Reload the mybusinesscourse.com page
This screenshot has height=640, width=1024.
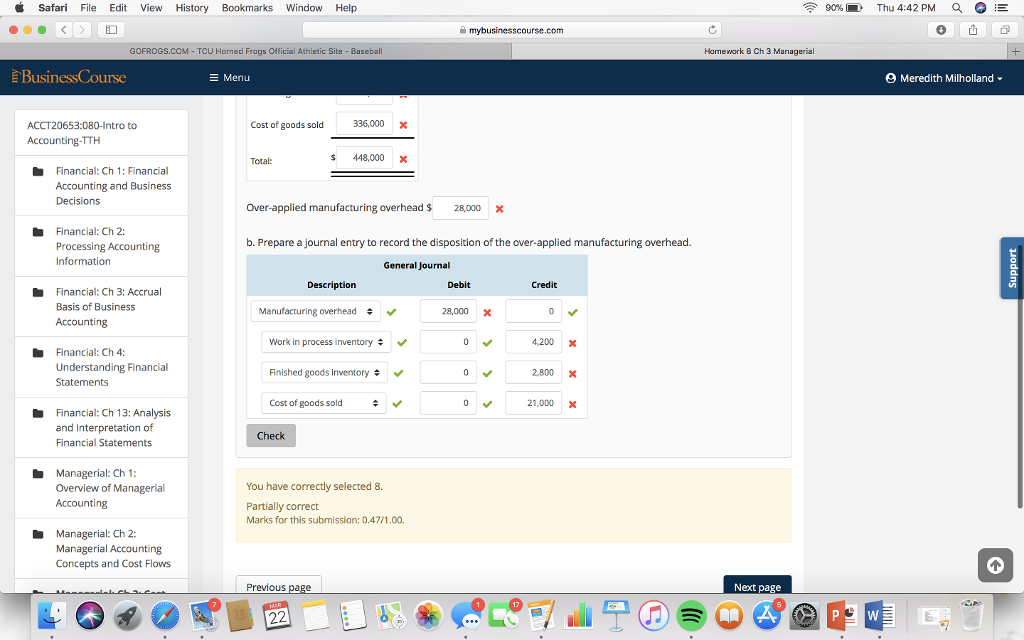pos(712,29)
